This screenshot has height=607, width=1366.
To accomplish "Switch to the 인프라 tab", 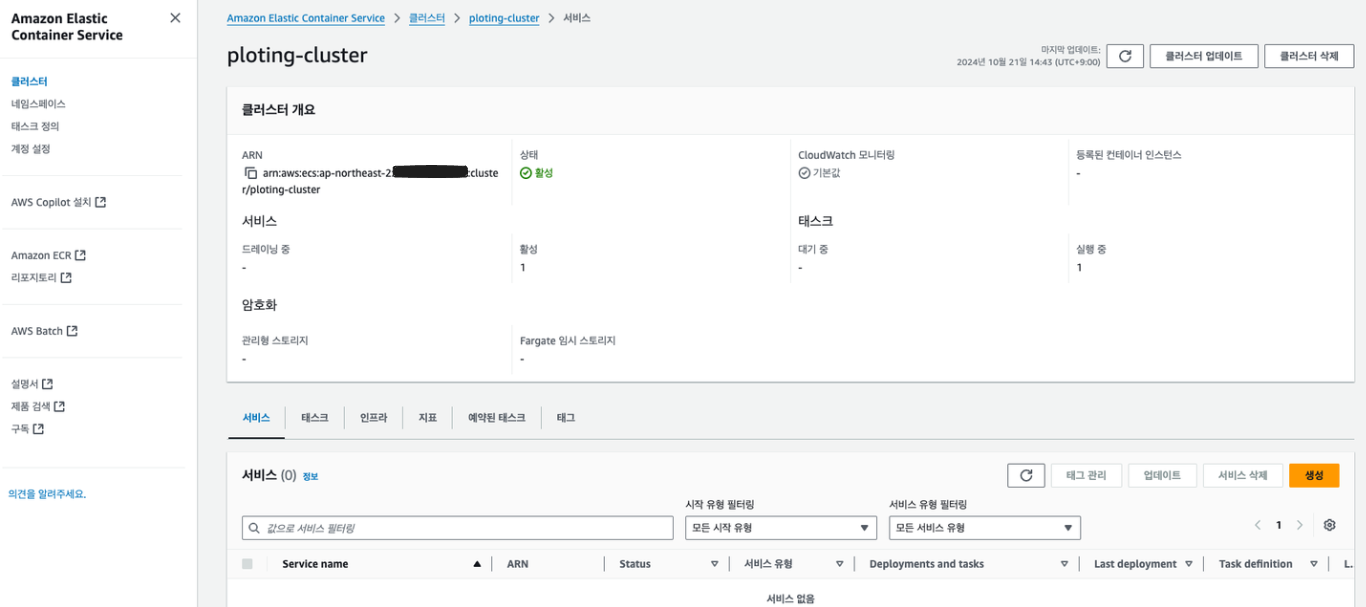I will (x=373, y=418).
